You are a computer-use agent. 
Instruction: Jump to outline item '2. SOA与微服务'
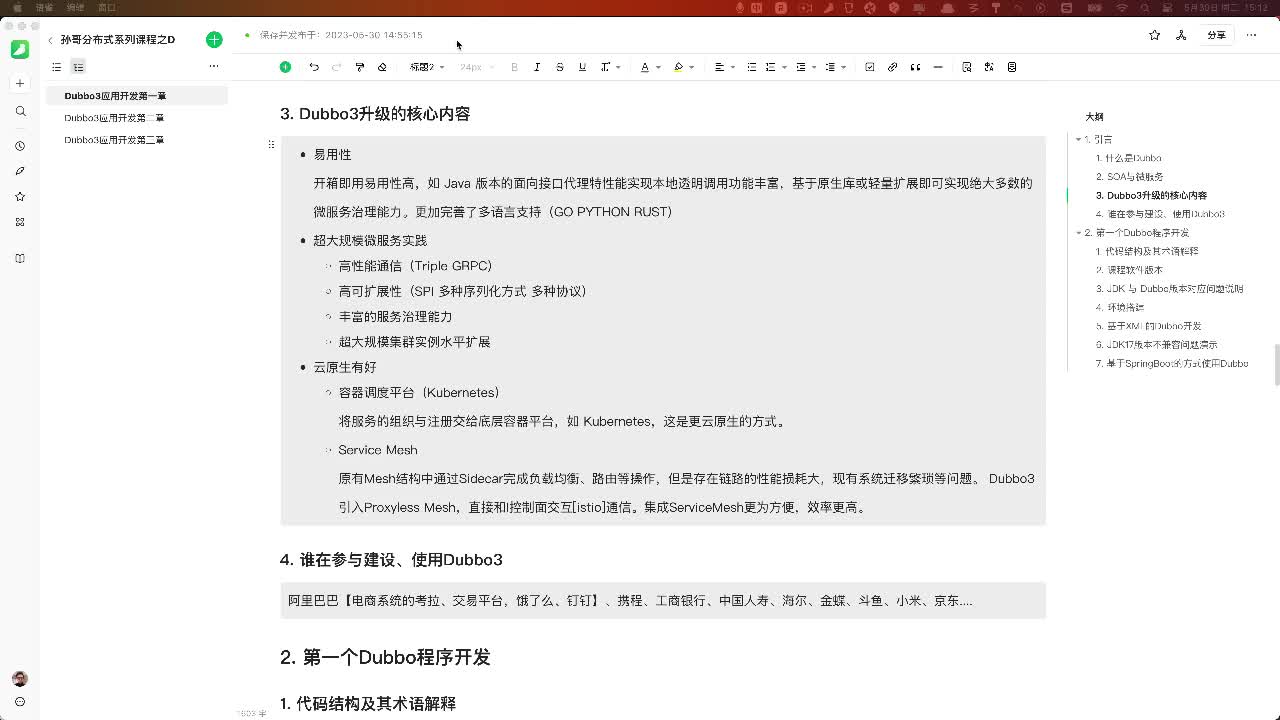coord(1129,177)
